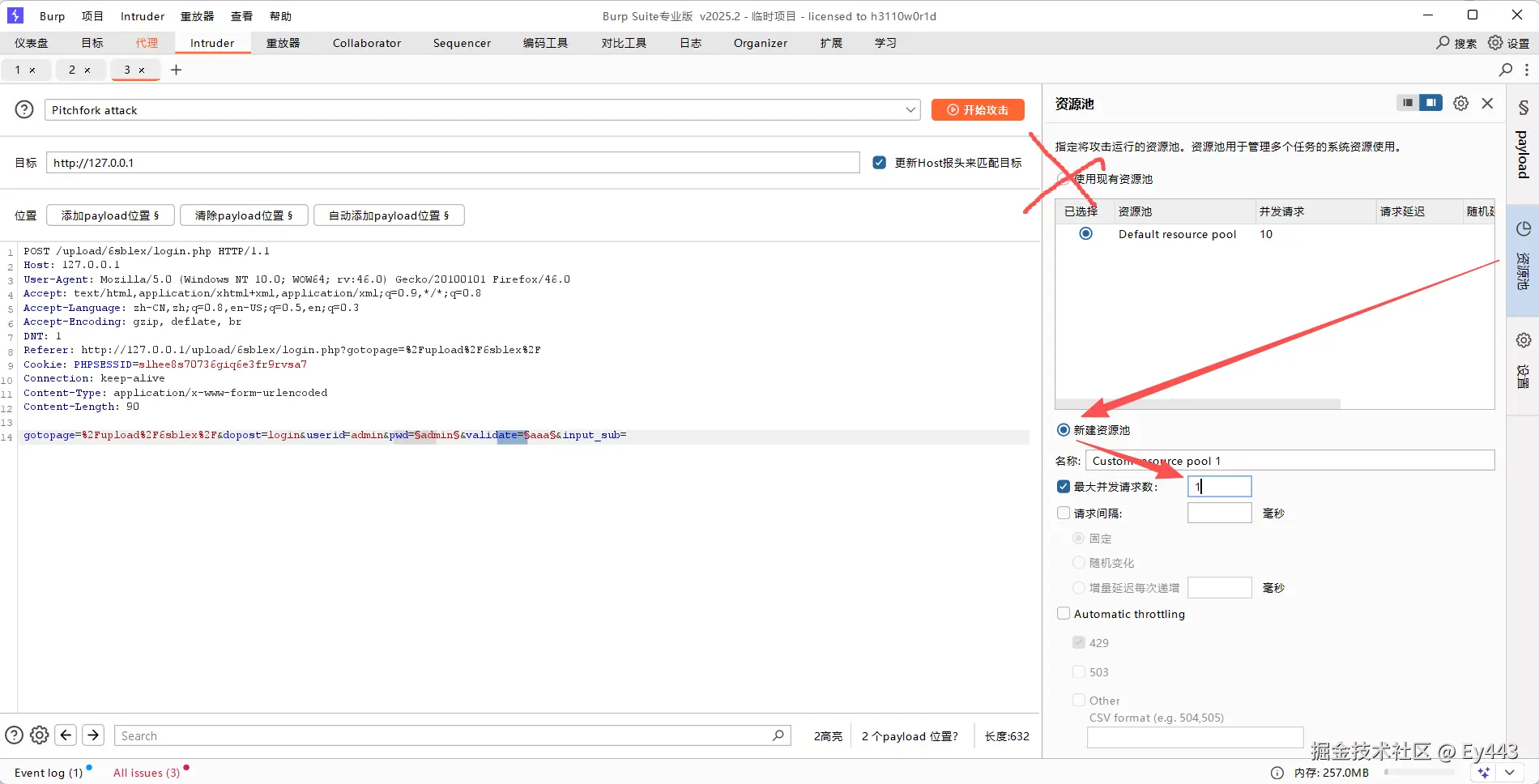Image resolution: width=1539 pixels, height=784 pixels.
Task: Open the Event log (1) link
Action: click(49, 773)
